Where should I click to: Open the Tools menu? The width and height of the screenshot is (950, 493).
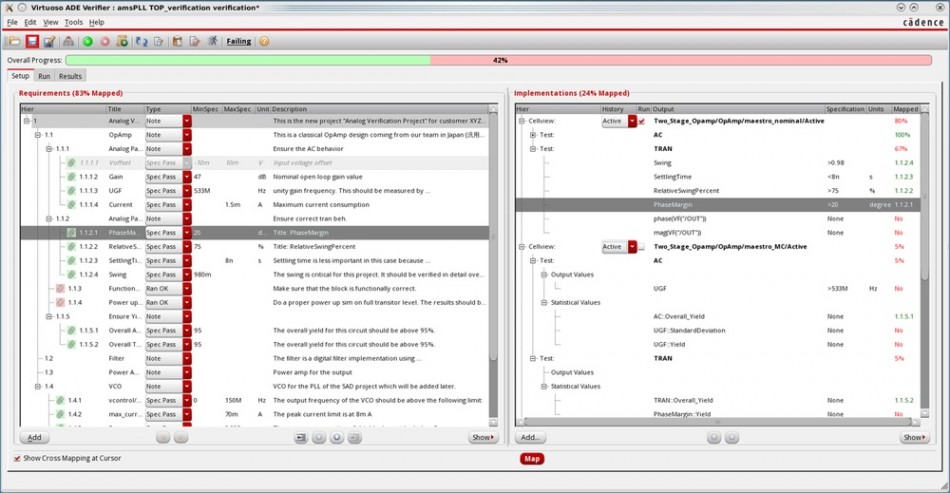[73, 22]
